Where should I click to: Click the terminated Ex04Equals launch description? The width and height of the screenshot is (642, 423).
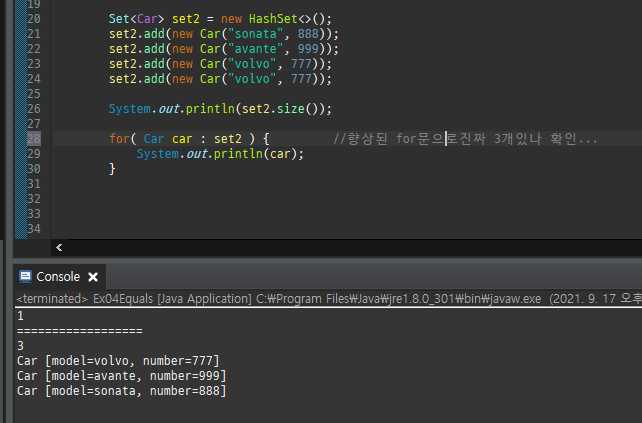pos(329,299)
